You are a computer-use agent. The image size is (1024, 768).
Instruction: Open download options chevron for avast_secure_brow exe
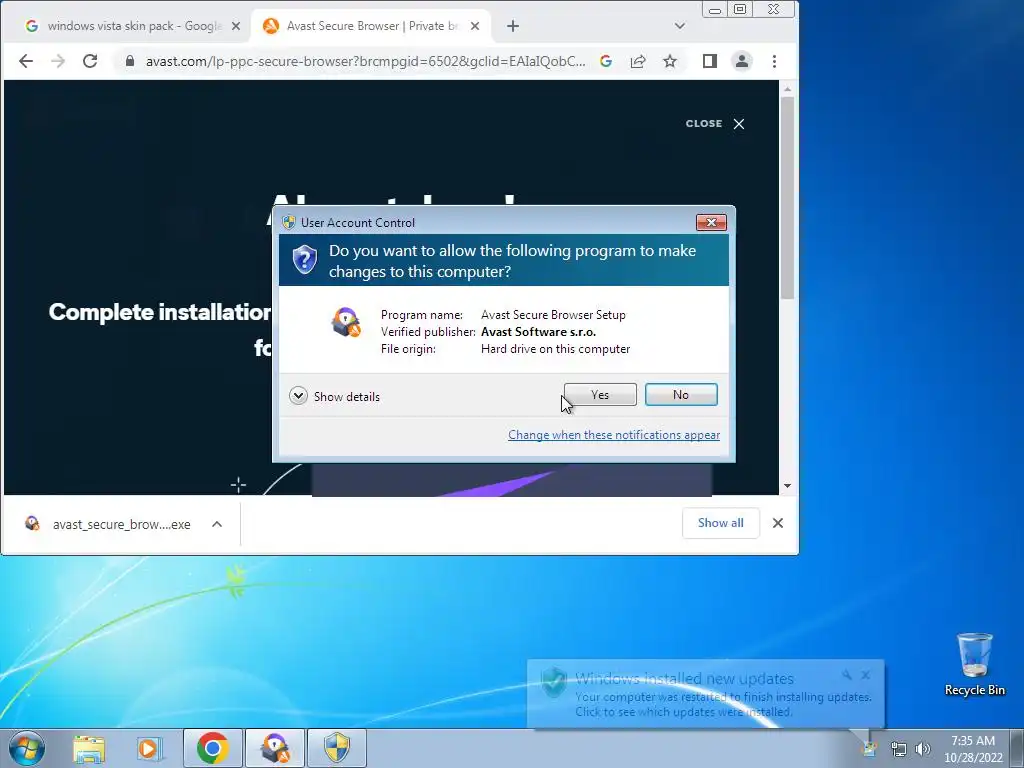coord(217,524)
